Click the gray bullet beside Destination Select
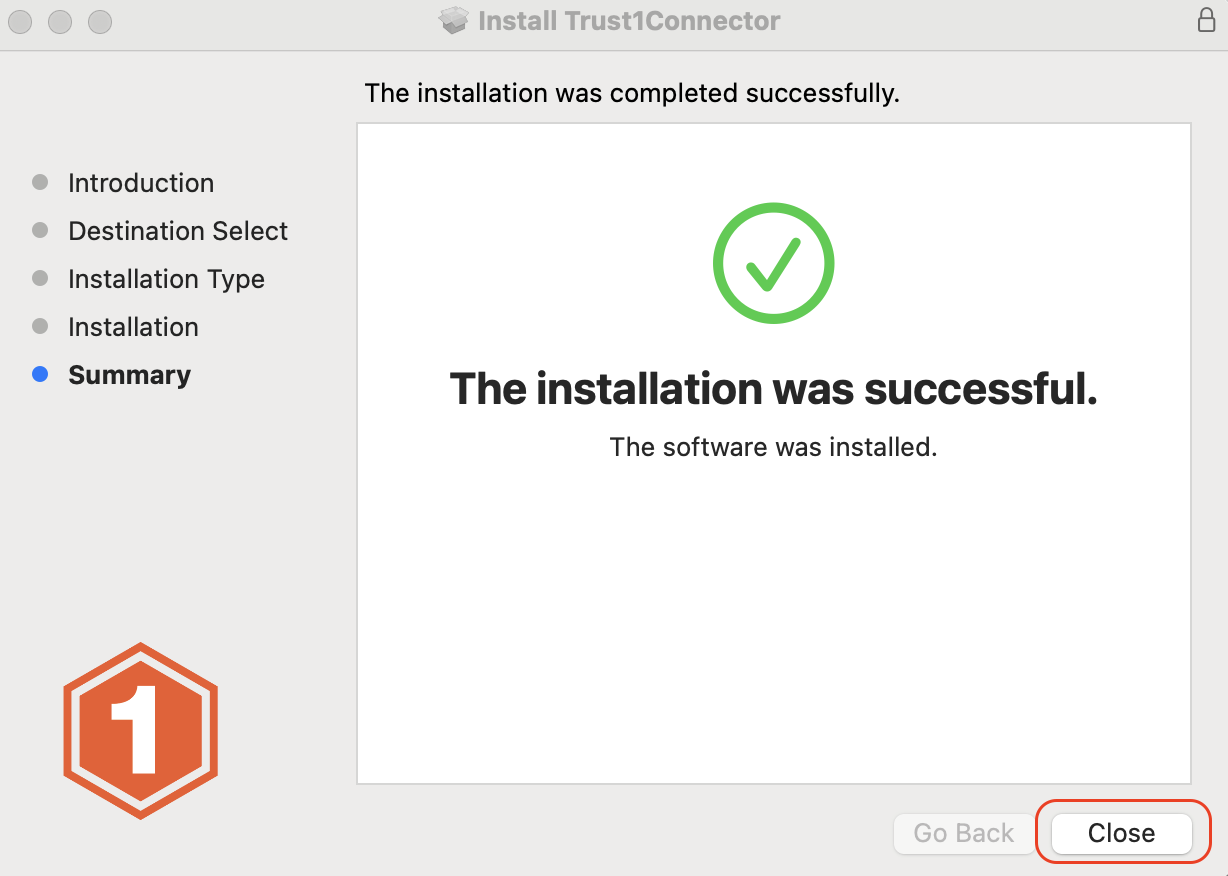The width and height of the screenshot is (1228, 876). tap(40, 230)
